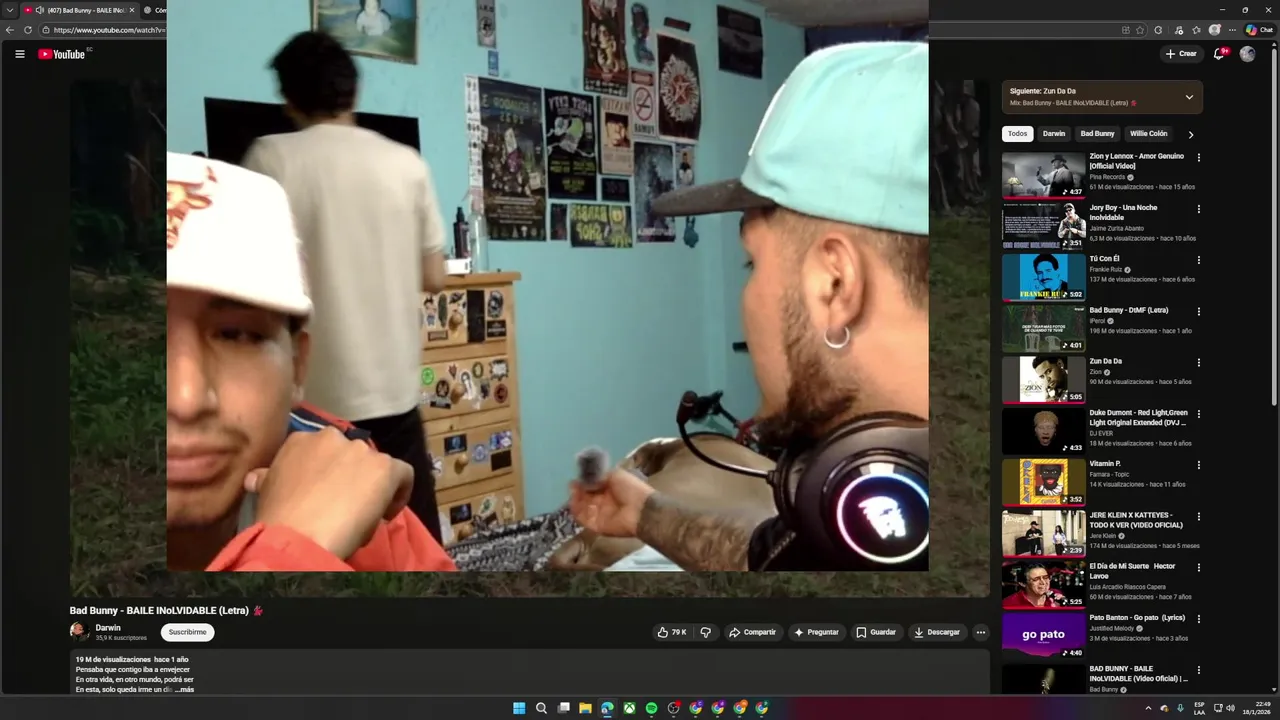Show hidden system tray icons
The height and width of the screenshot is (720, 1280).
pyautogui.click(x=1148, y=708)
